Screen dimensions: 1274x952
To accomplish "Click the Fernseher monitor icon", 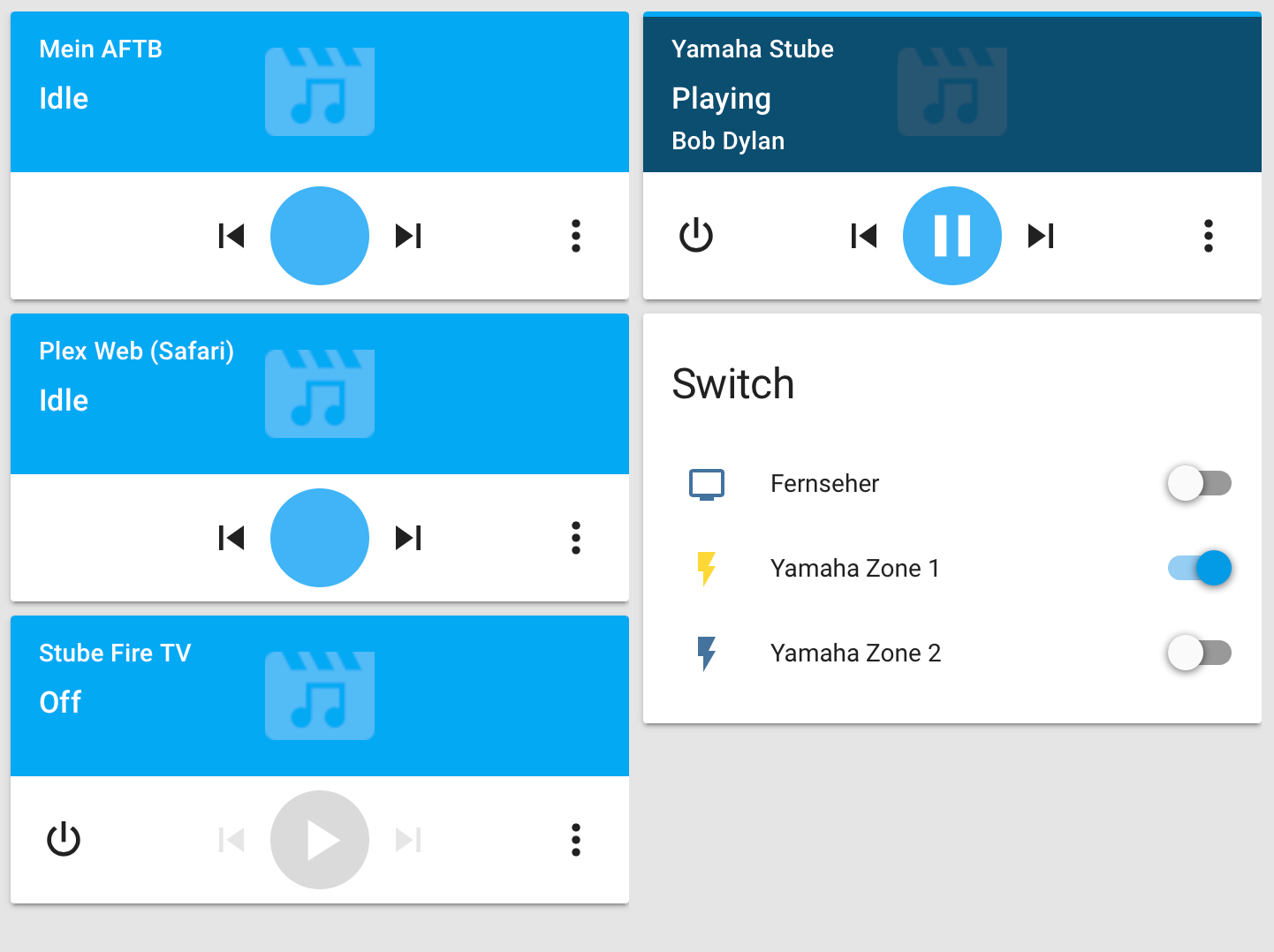I will point(707,484).
